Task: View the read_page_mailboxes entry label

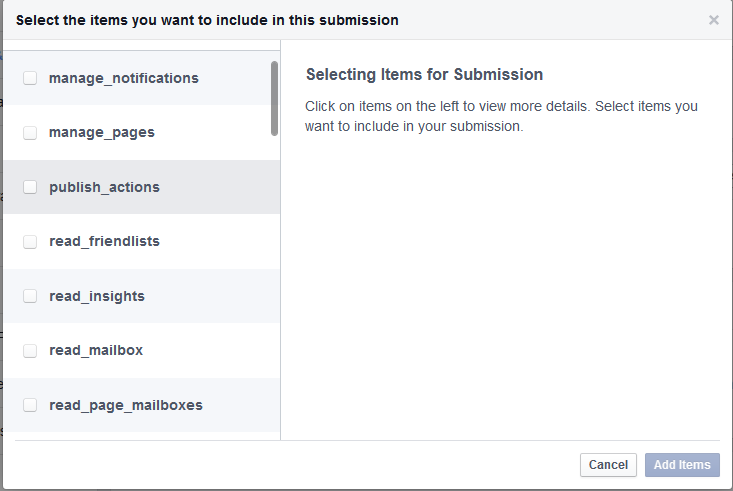Action: (x=125, y=405)
